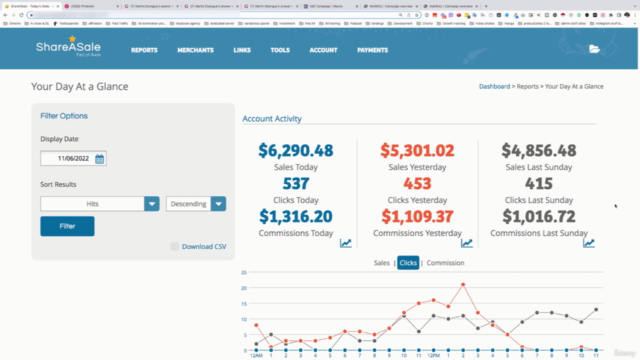Screen dimensions: 640x360
Task: Click the $1,316.20 Commissions Today value
Action: [296, 217]
